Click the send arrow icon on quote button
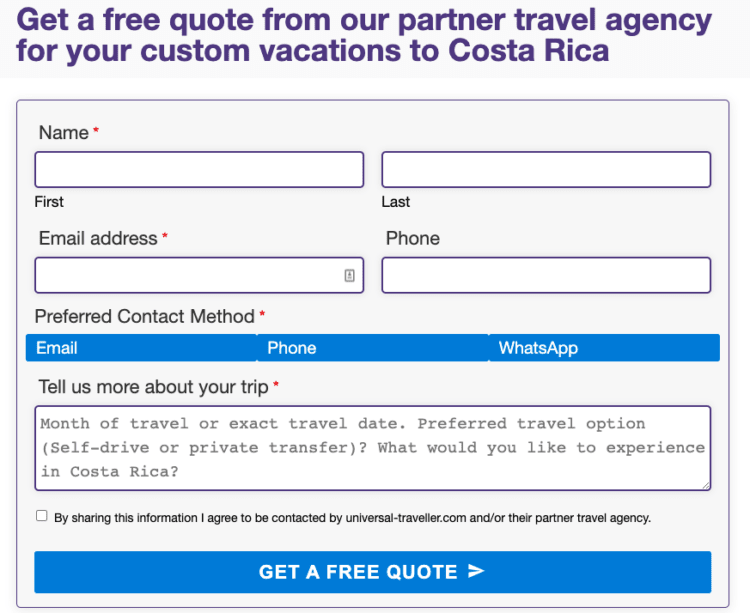Screen dimensions: 750x613 click(x=476, y=571)
